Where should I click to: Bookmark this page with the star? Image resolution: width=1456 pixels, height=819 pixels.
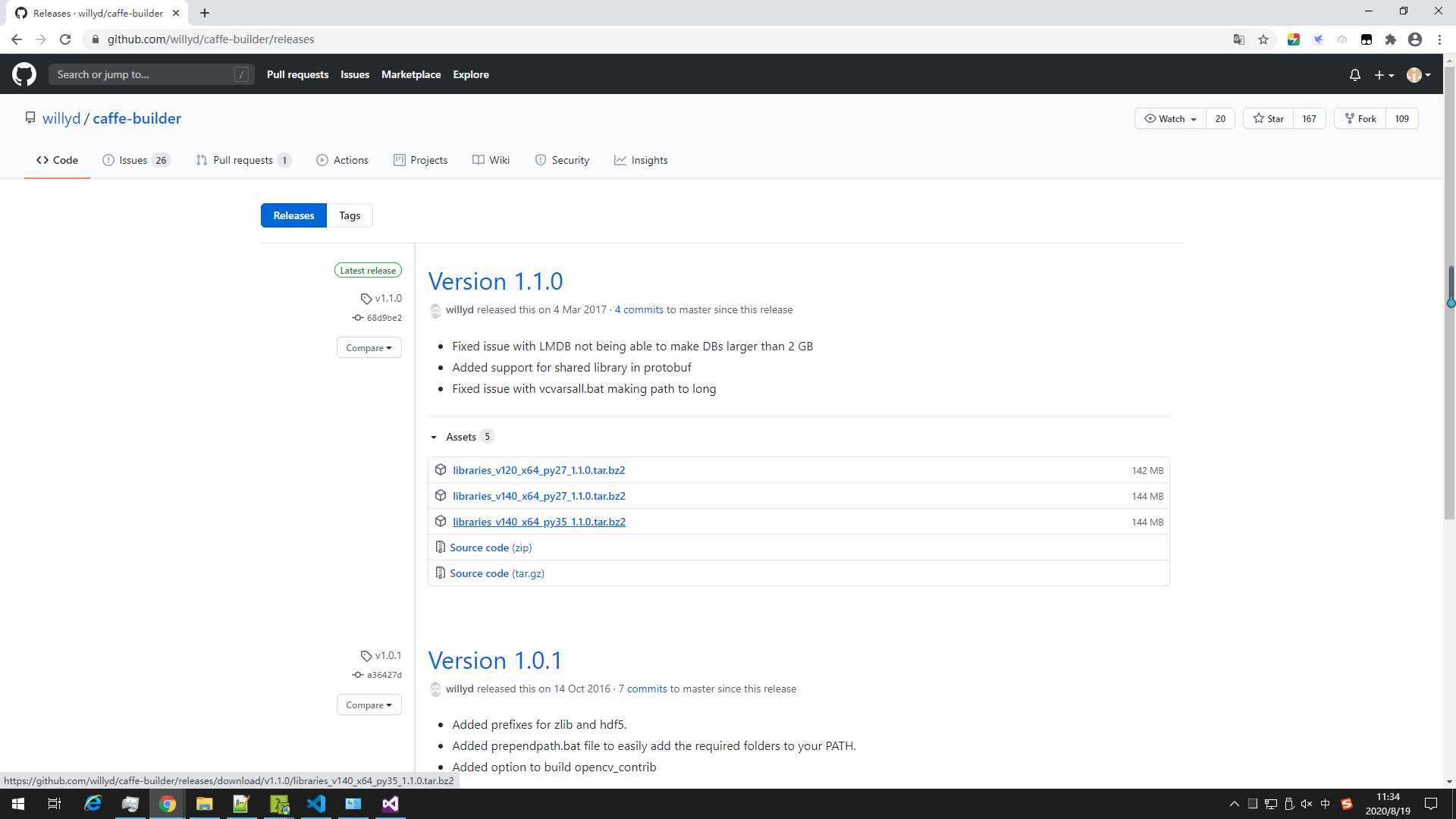click(x=1263, y=39)
